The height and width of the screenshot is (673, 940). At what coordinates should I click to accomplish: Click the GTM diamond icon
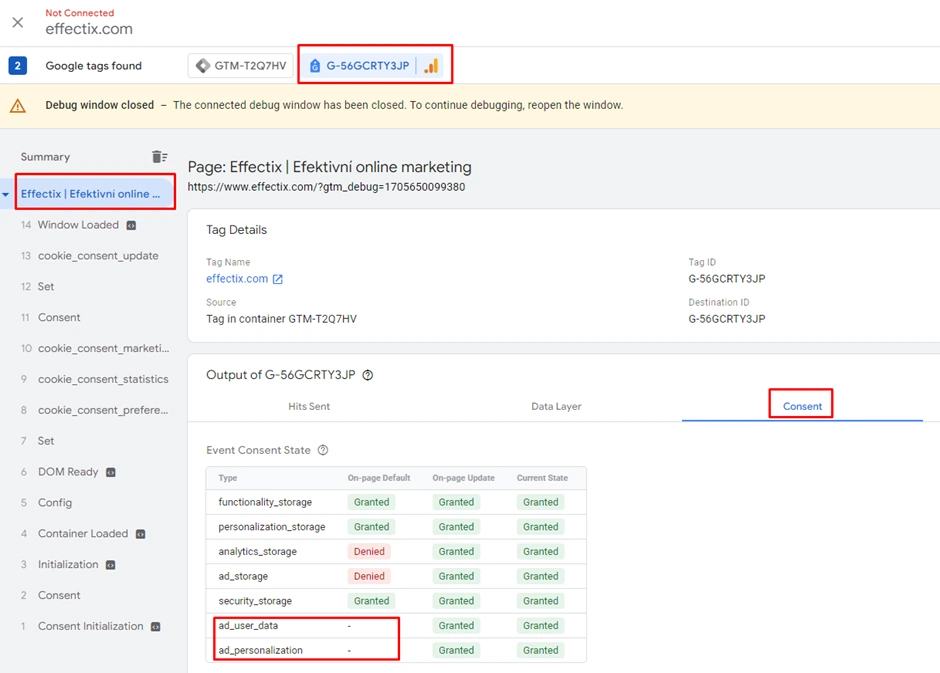click(203, 66)
